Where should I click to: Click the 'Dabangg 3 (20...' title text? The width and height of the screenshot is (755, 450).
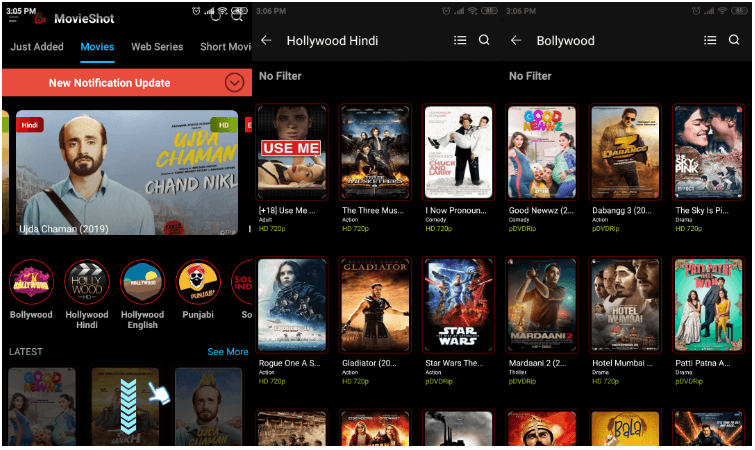point(622,210)
